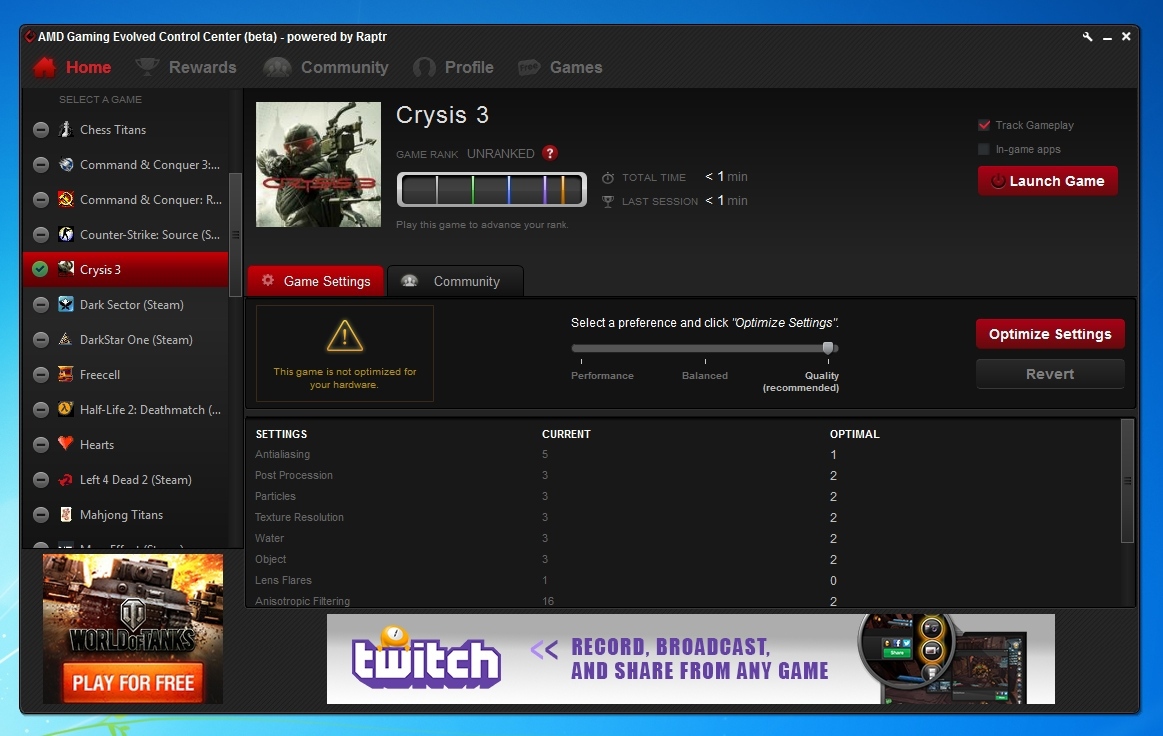Click the Profile person icon
1163x736 pixels.
click(x=424, y=68)
